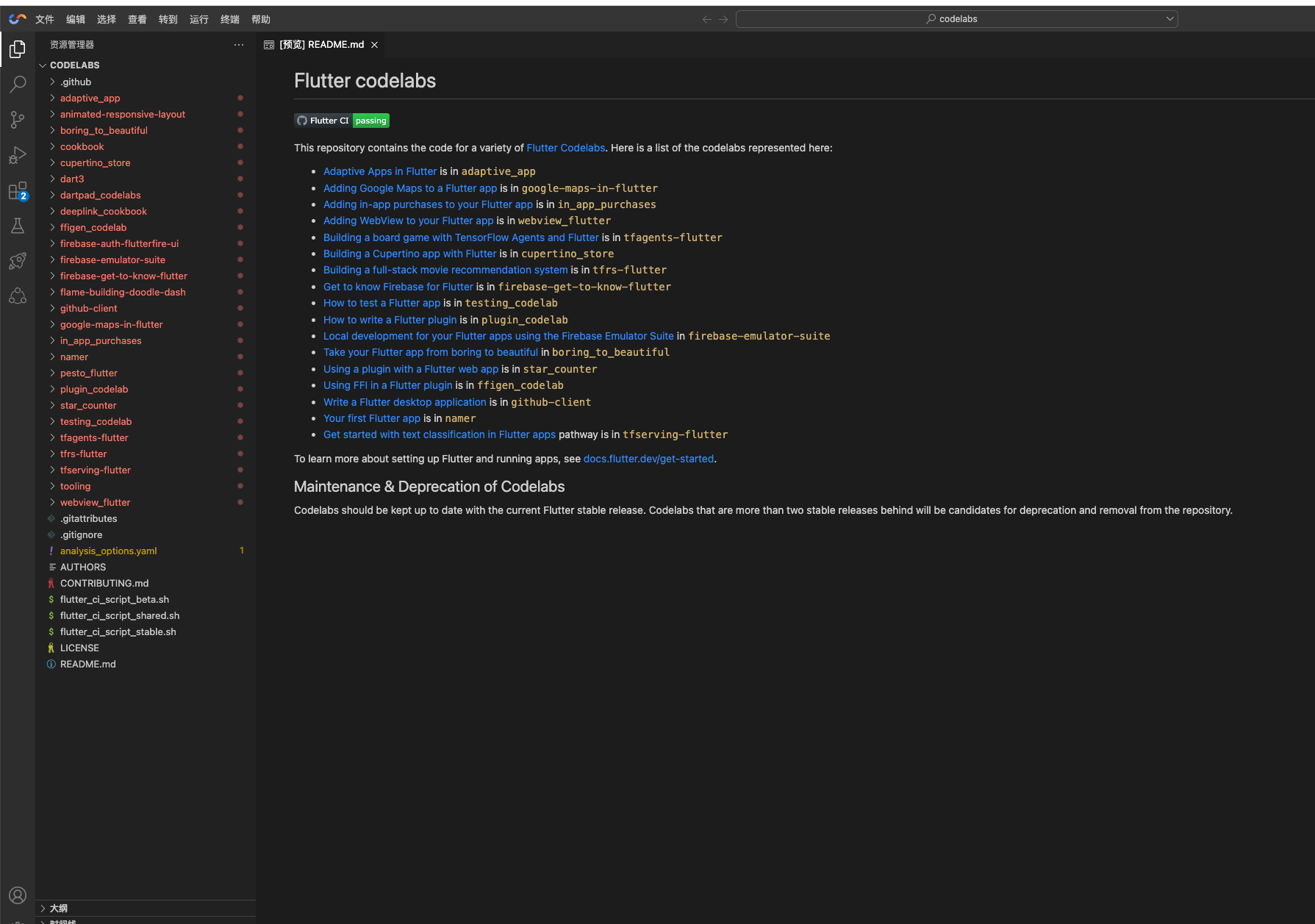This screenshot has height=924, width=1315.
Task: Open Adding WebView to your Flutter app link
Action: click(408, 221)
